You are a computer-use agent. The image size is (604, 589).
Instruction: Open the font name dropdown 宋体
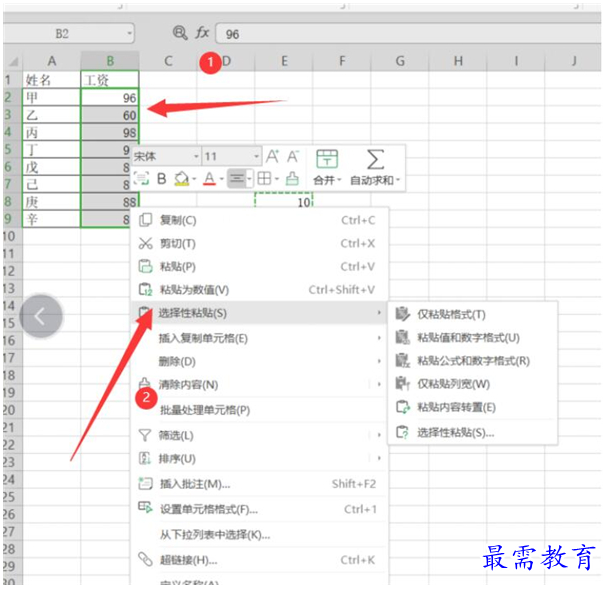pyautogui.click(x=196, y=156)
